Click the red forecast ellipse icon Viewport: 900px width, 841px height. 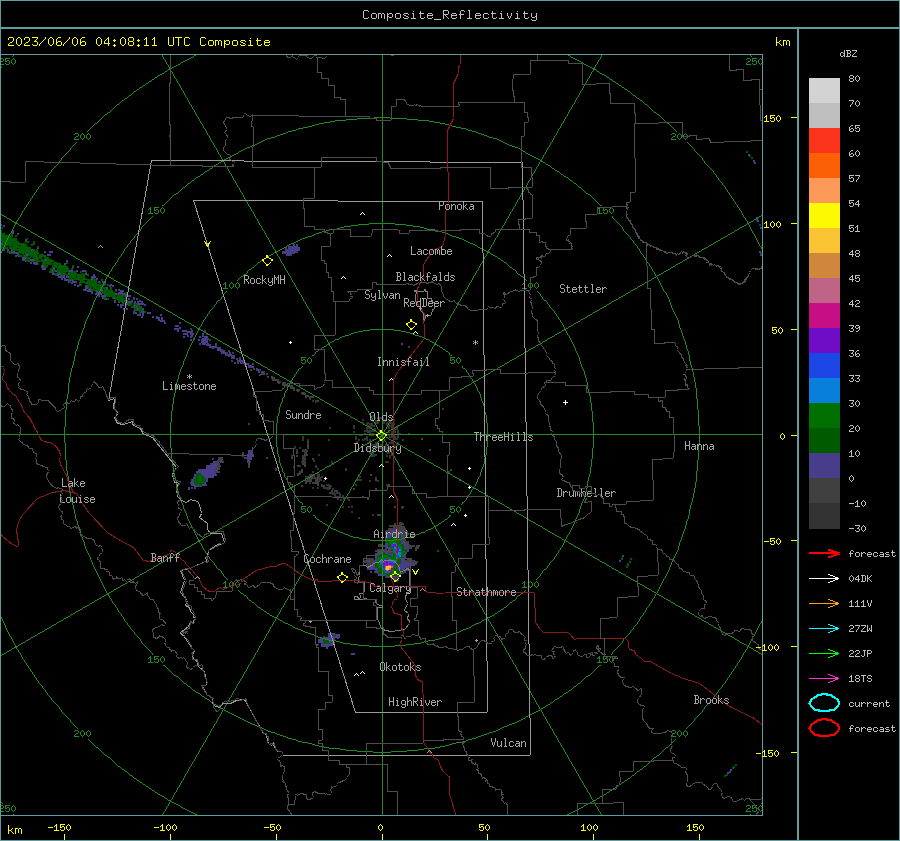pyautogui.click(x=824, y=728)
